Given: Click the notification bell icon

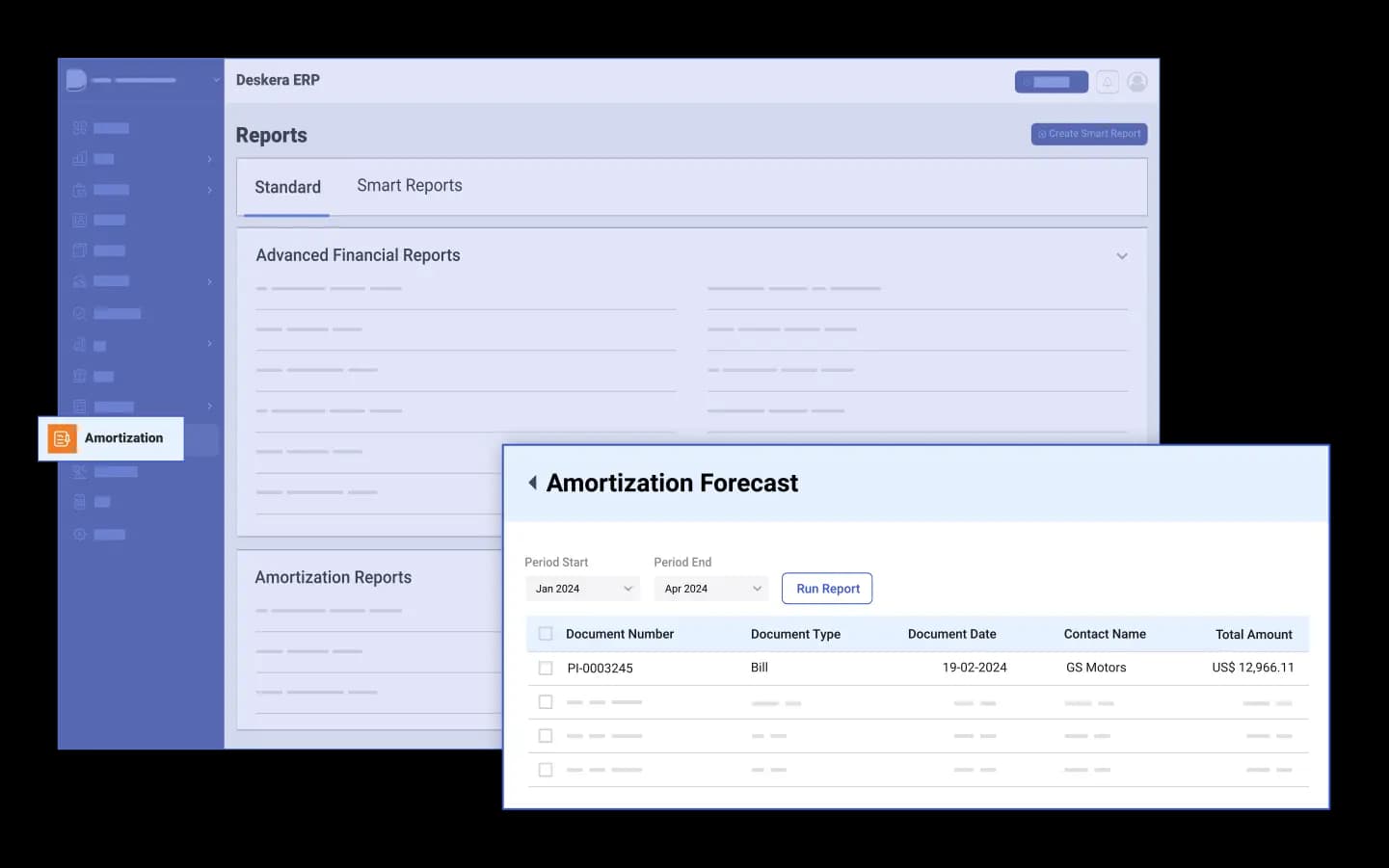Looking at the screenshot, I should (1108, 82).
